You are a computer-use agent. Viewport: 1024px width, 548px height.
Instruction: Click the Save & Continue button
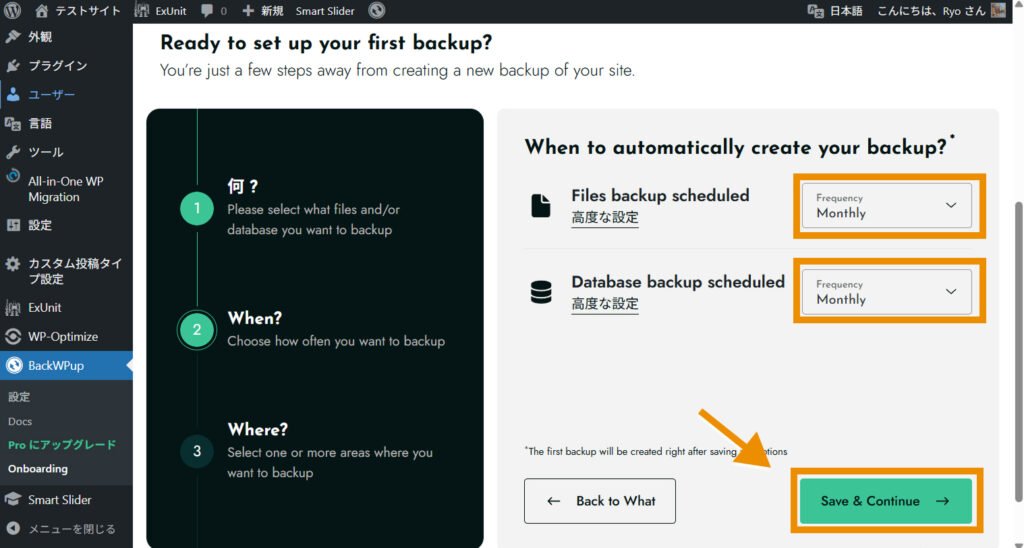885,501
